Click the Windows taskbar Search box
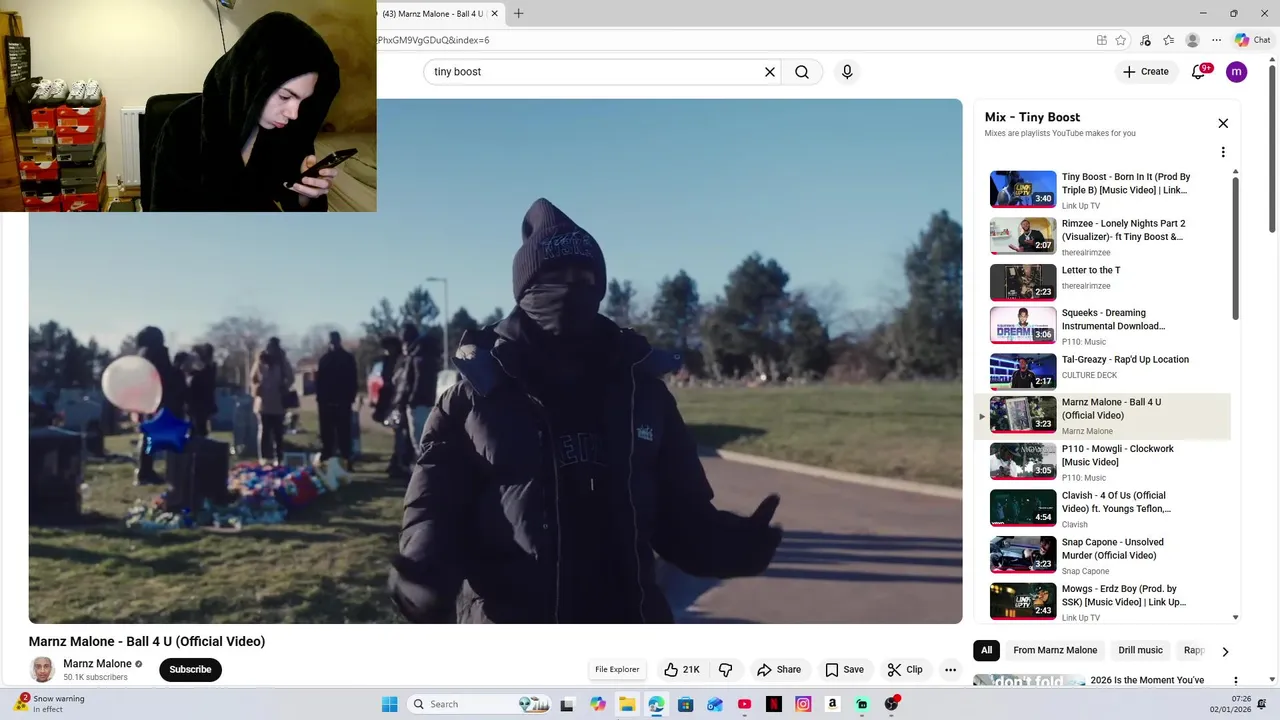Screen dimensions: 1280x720 tap(480, 704)
